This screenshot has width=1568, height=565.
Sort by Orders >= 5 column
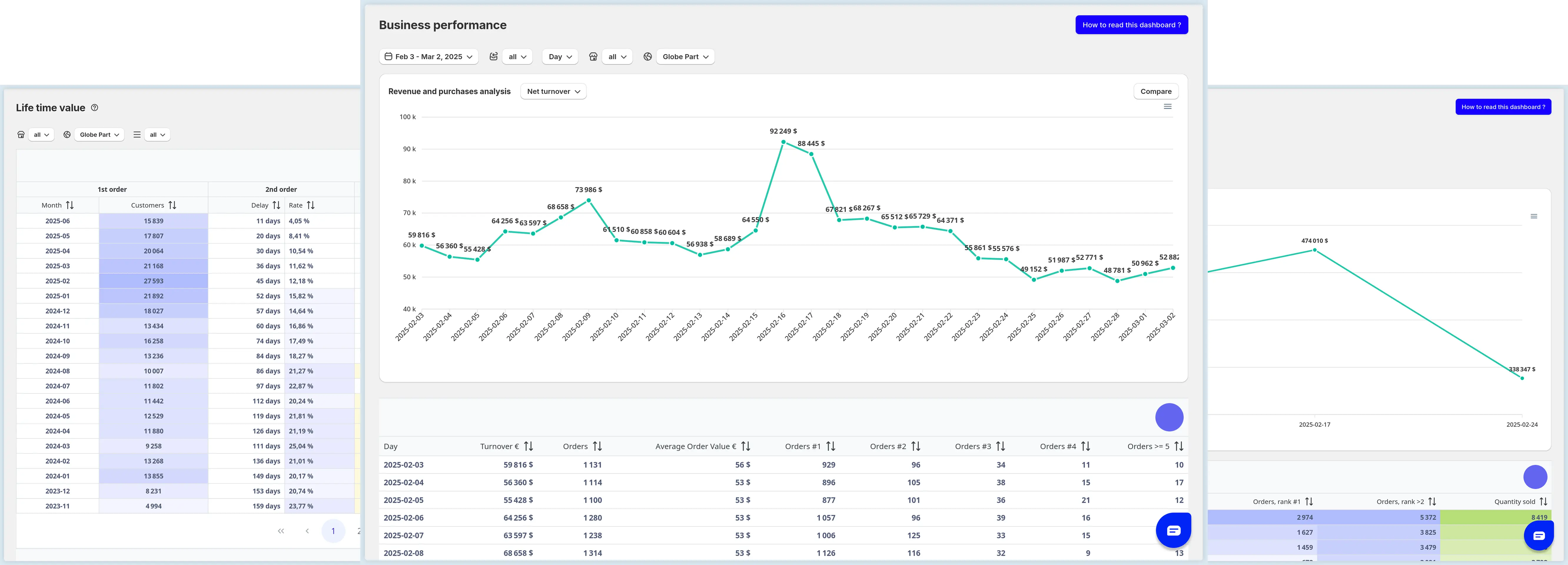coord(1178,446)
